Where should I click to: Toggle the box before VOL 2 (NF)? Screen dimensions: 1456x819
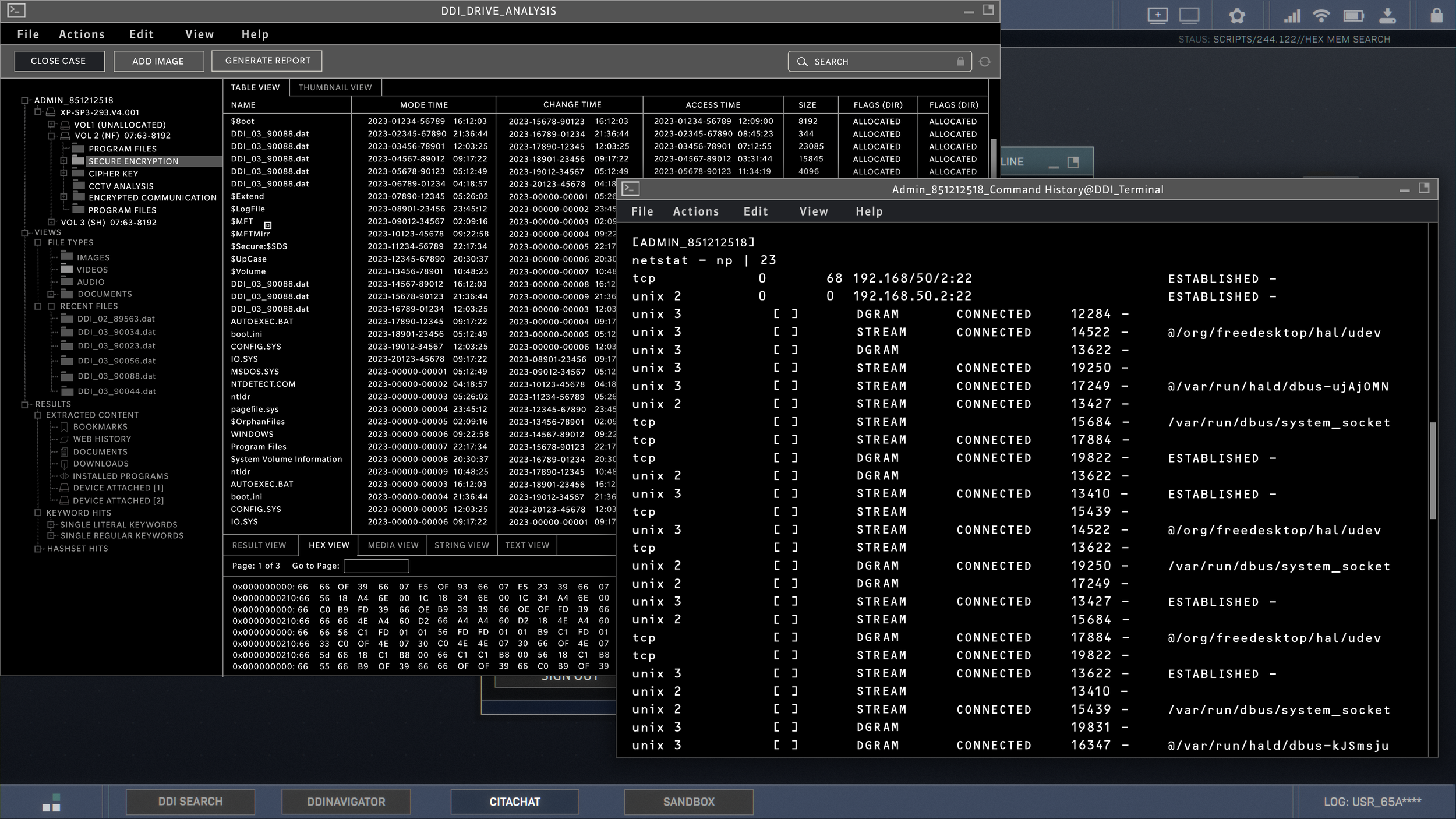51,136
